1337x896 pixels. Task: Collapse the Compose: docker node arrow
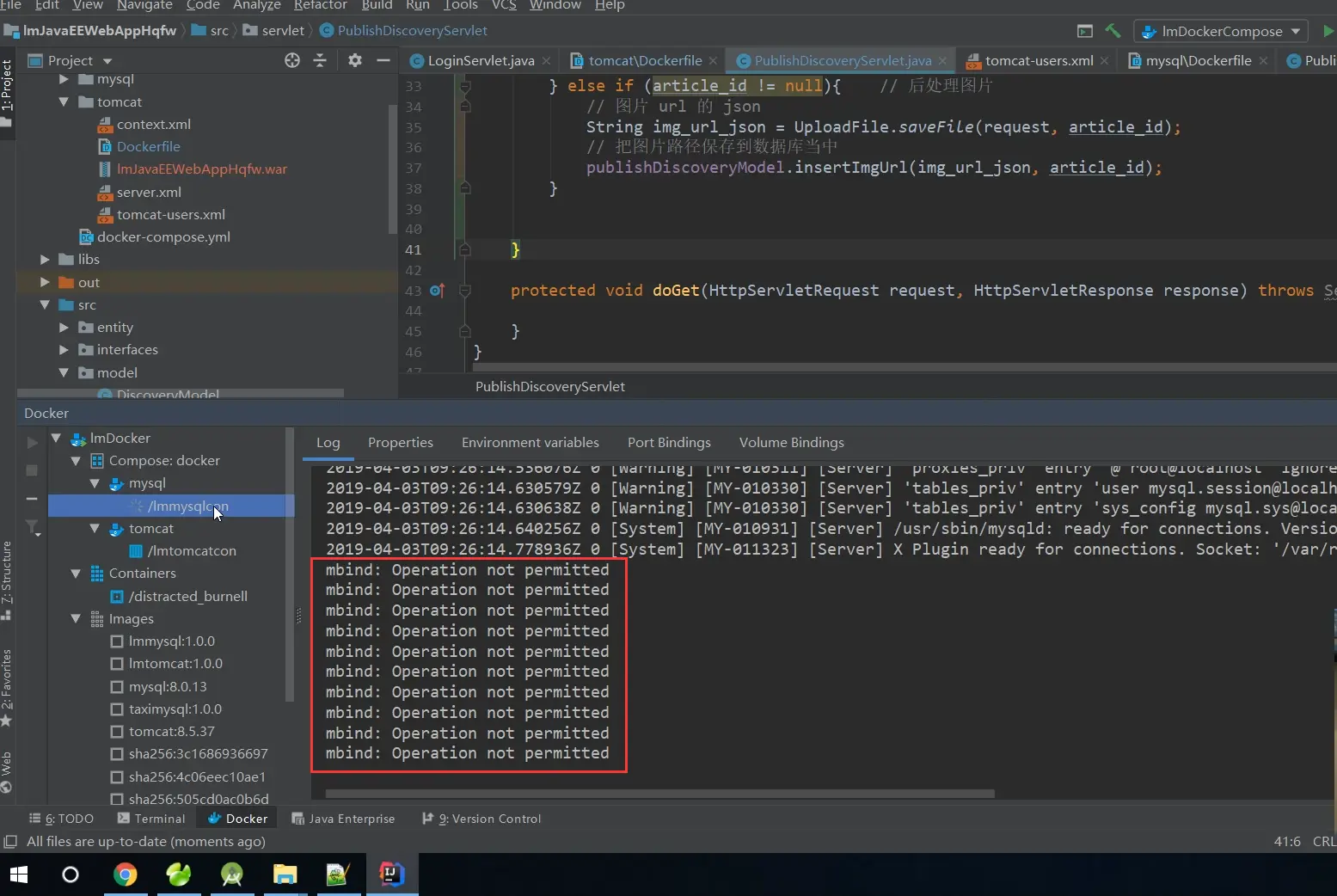click(76, 461)
